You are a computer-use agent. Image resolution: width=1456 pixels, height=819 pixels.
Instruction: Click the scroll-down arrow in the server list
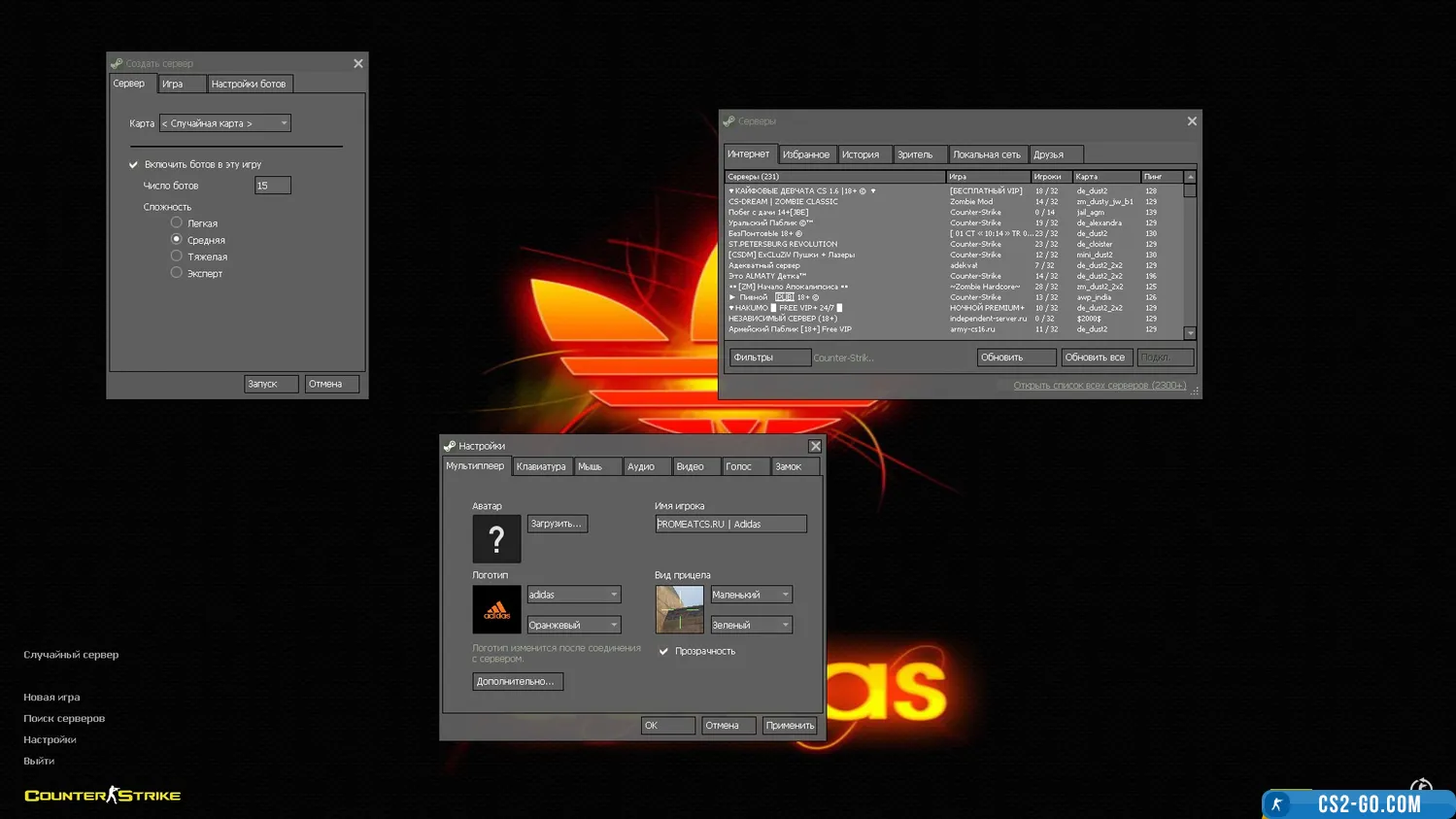tap(1190, 333)
